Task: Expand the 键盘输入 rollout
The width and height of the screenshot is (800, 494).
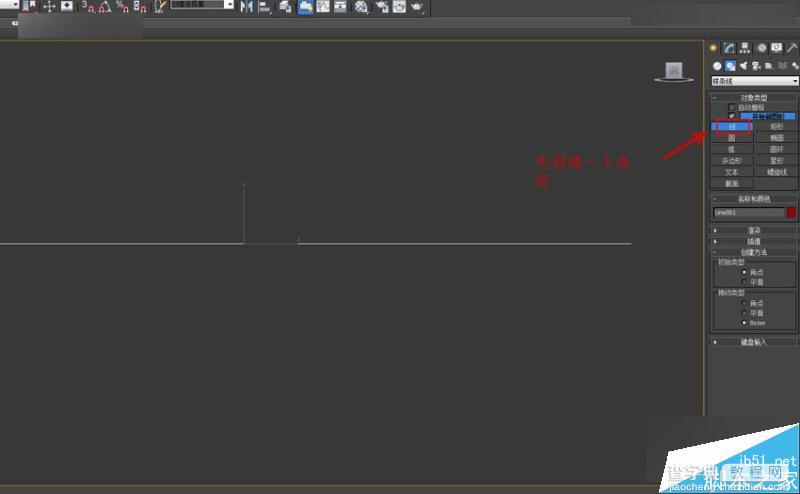Action: 754,342
